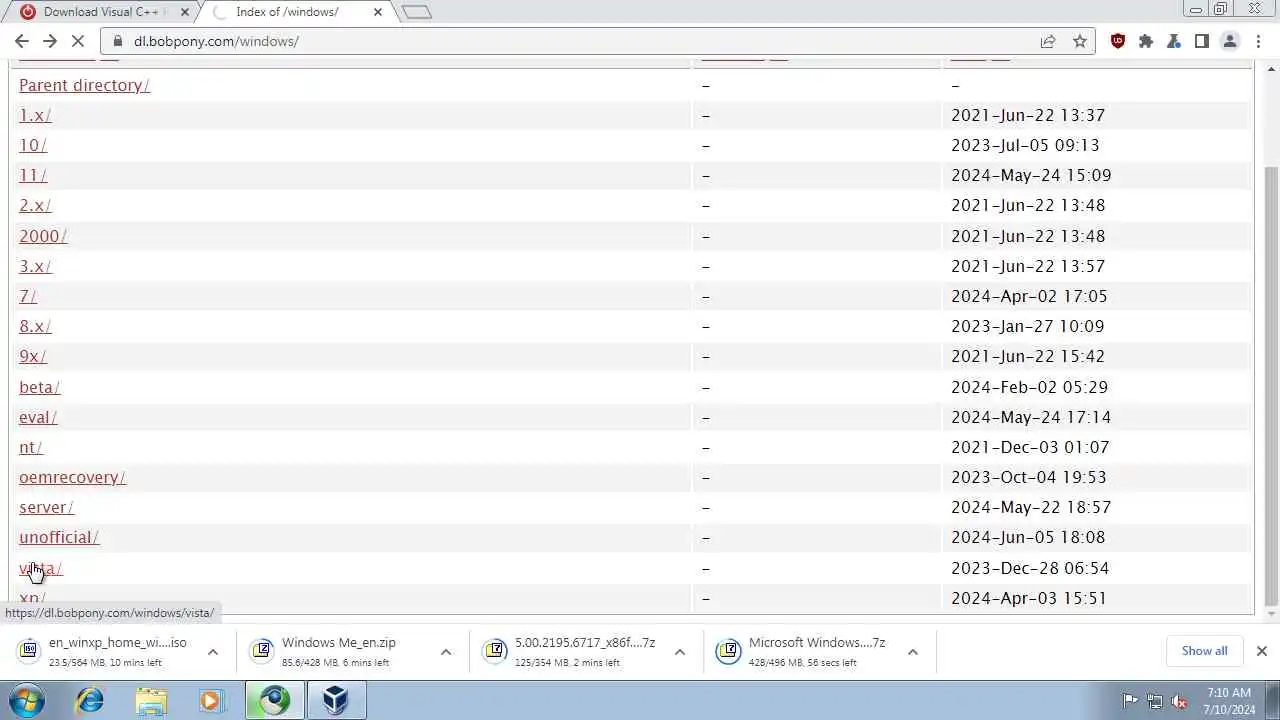Open the oemrecovery/ folder link
The width and height of the screenshot is (1280, 720).
pyautogui.click(x=72, y=477)
